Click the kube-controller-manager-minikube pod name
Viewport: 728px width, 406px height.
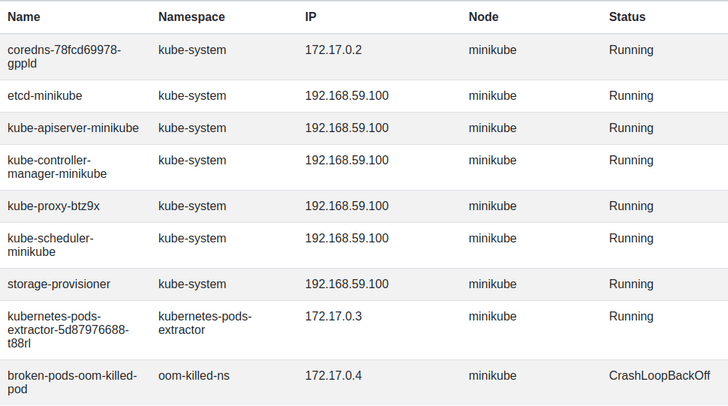57,167
